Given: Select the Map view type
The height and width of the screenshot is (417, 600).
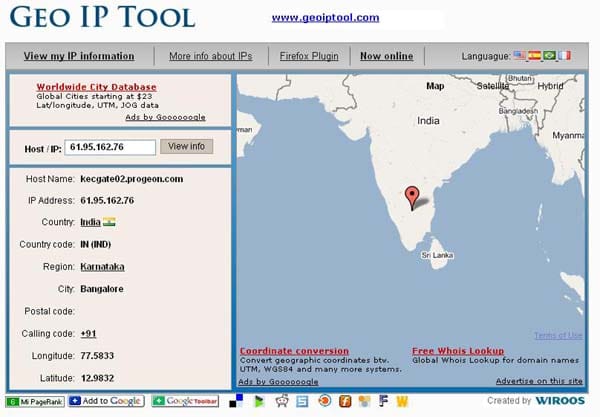Looking at the screenshot, I should 435,86.
